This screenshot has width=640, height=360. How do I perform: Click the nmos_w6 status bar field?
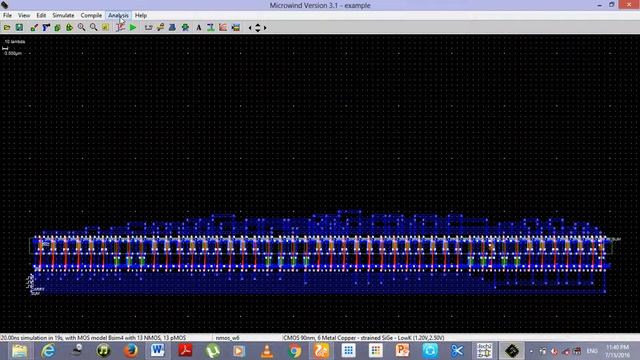pyautogui.click(x=227, y=338)
